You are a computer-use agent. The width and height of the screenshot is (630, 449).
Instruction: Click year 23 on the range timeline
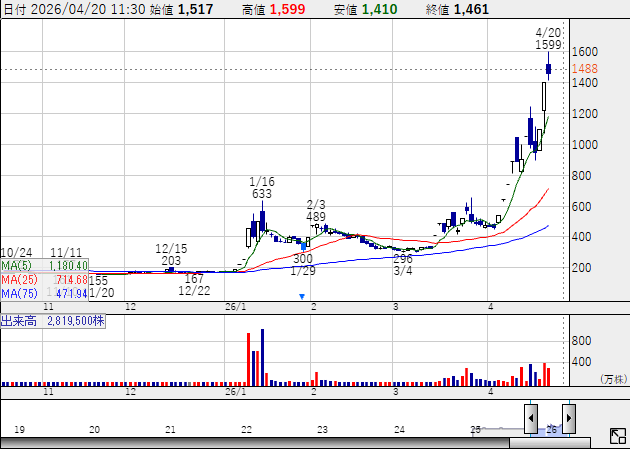[x=323, y=430]
